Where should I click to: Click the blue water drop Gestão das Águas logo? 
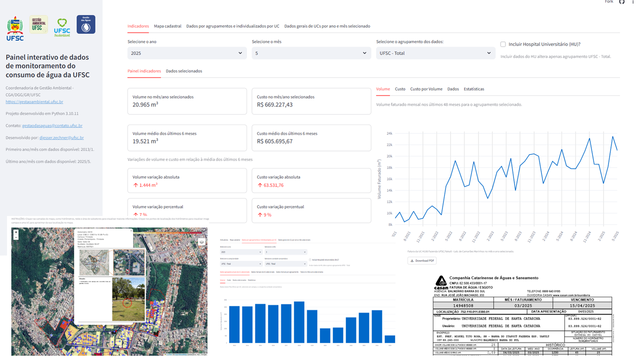click(x=86, y=24)
